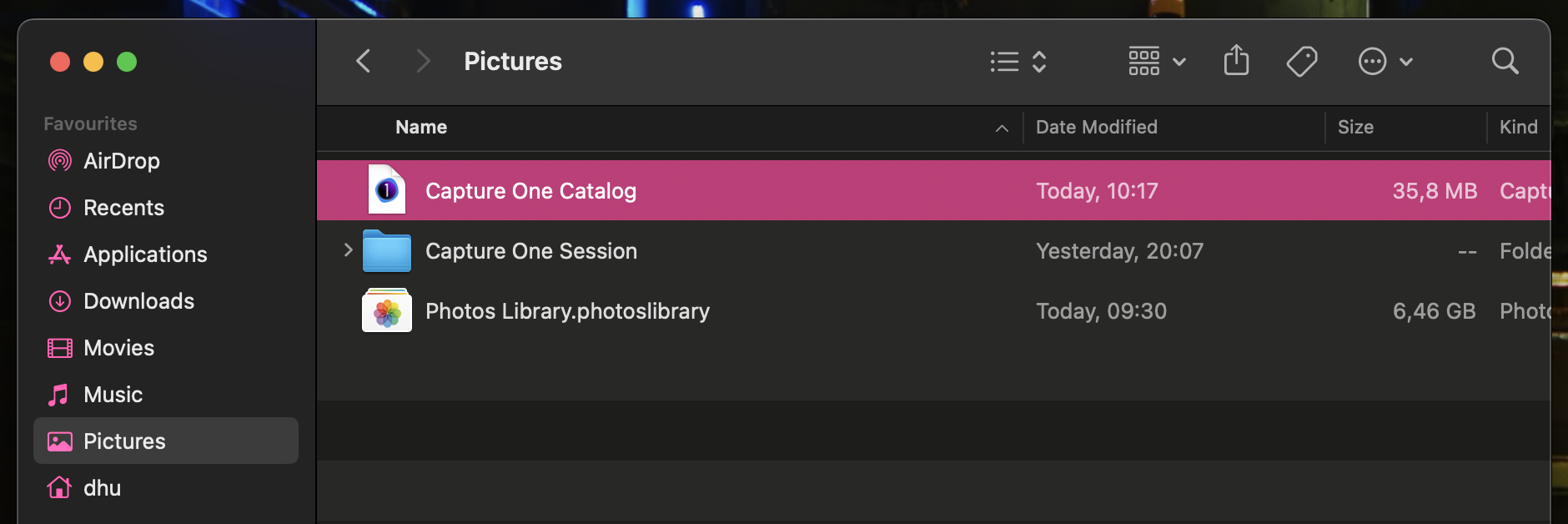
Task: Expand the Capture One Session folder
Action: [349, 250]
